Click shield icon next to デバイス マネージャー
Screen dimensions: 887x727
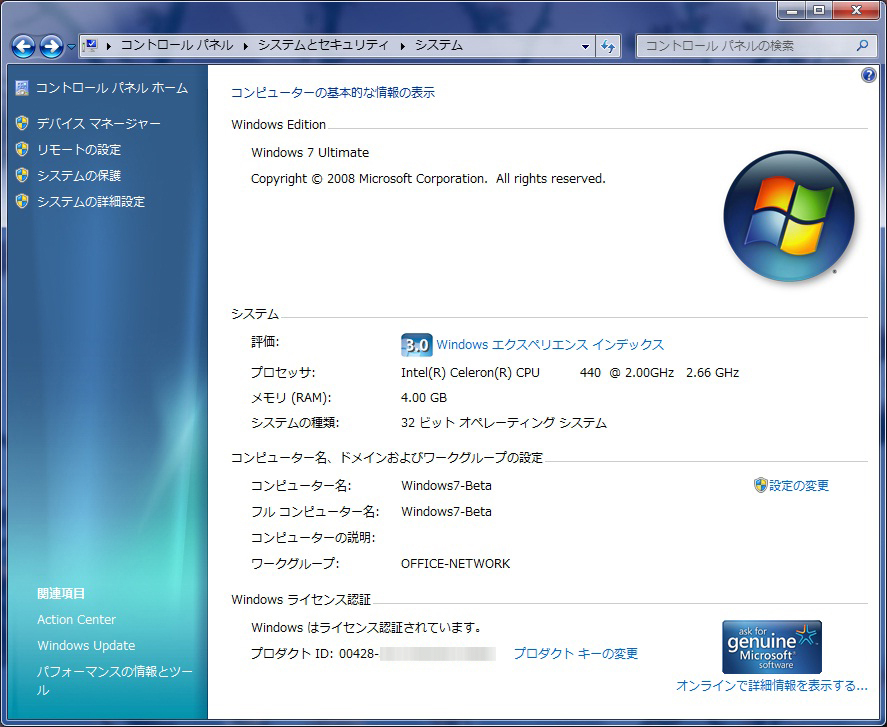(22, 123)
